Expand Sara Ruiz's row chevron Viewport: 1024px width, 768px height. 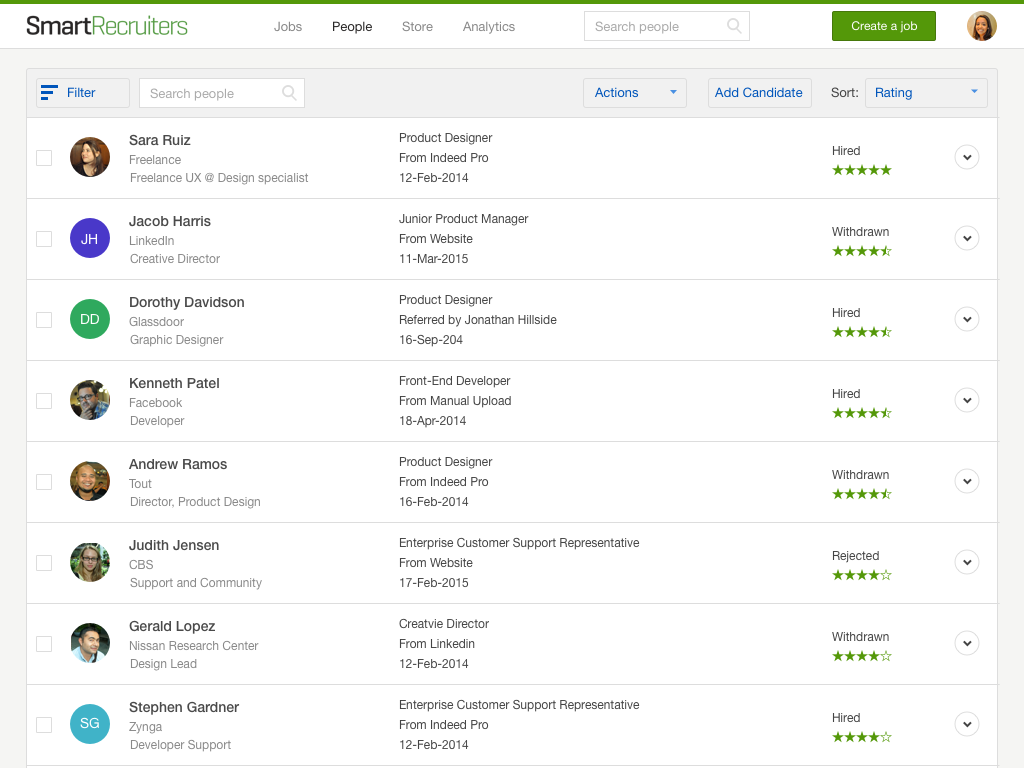[x=967, y=157]
